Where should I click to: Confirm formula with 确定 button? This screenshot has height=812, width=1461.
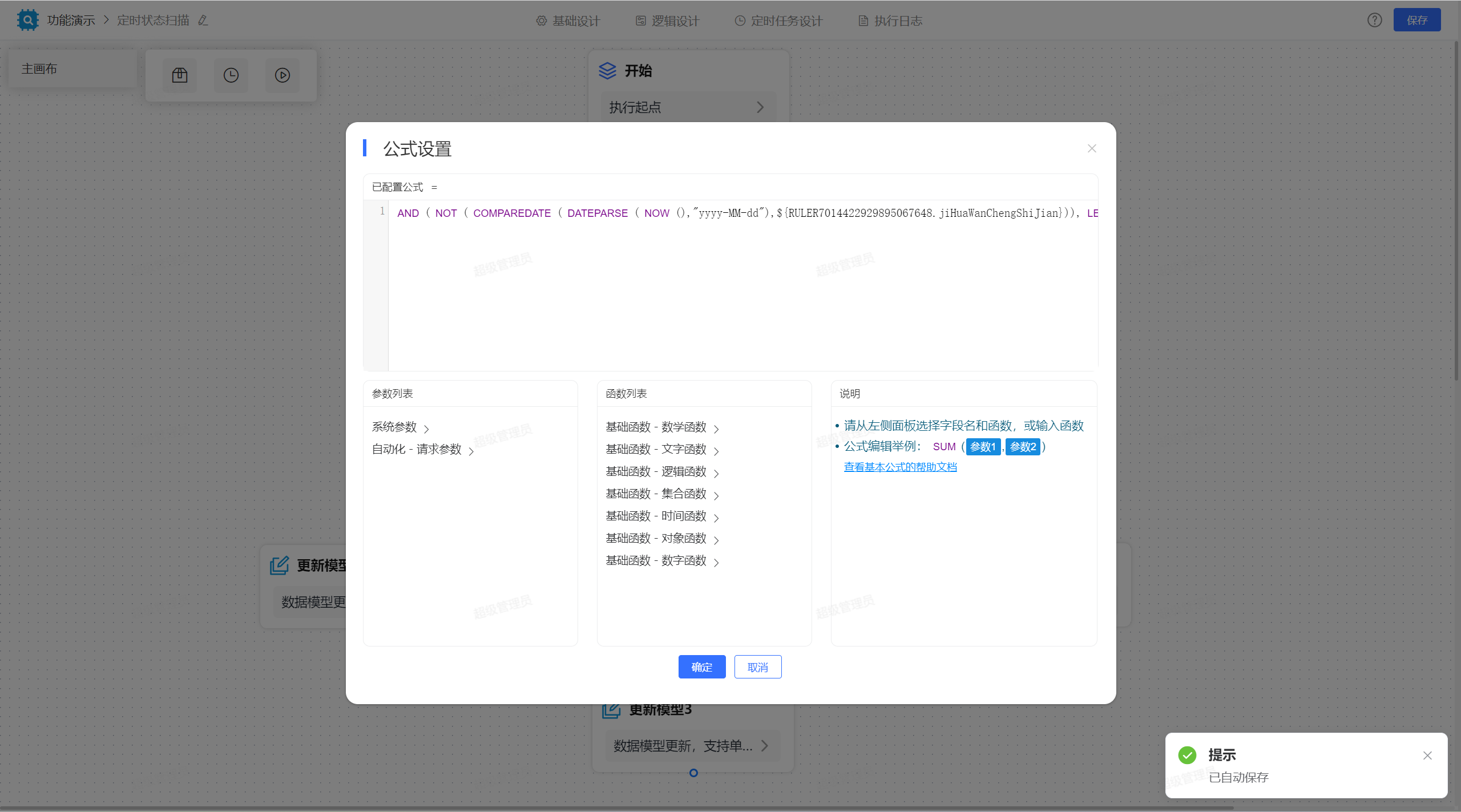702,667
